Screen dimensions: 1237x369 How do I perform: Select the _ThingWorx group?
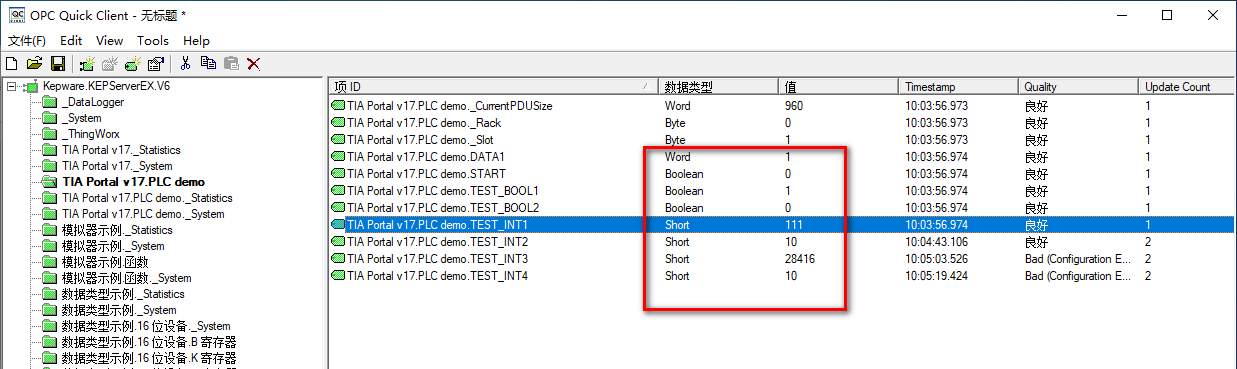tap(90, 134)
